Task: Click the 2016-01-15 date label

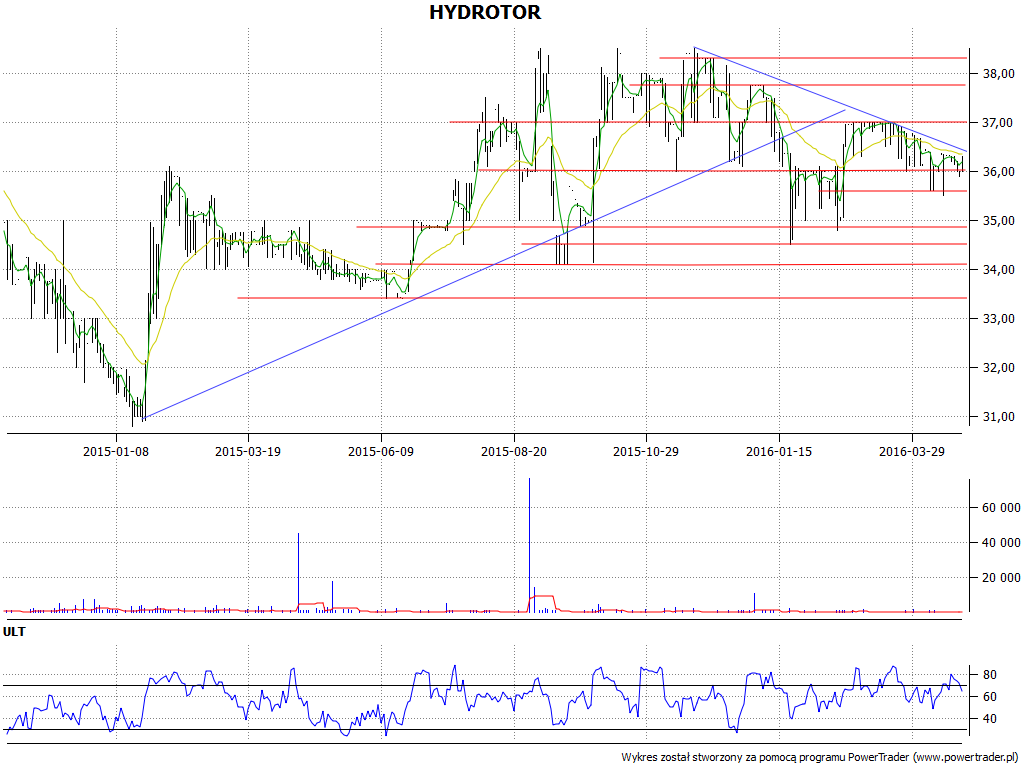Action: pos(779,451)
